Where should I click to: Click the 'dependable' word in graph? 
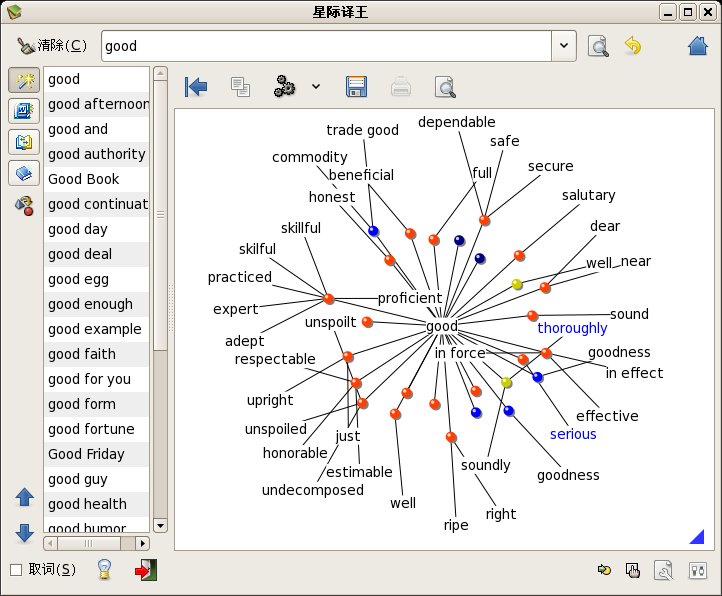(457, 122)
